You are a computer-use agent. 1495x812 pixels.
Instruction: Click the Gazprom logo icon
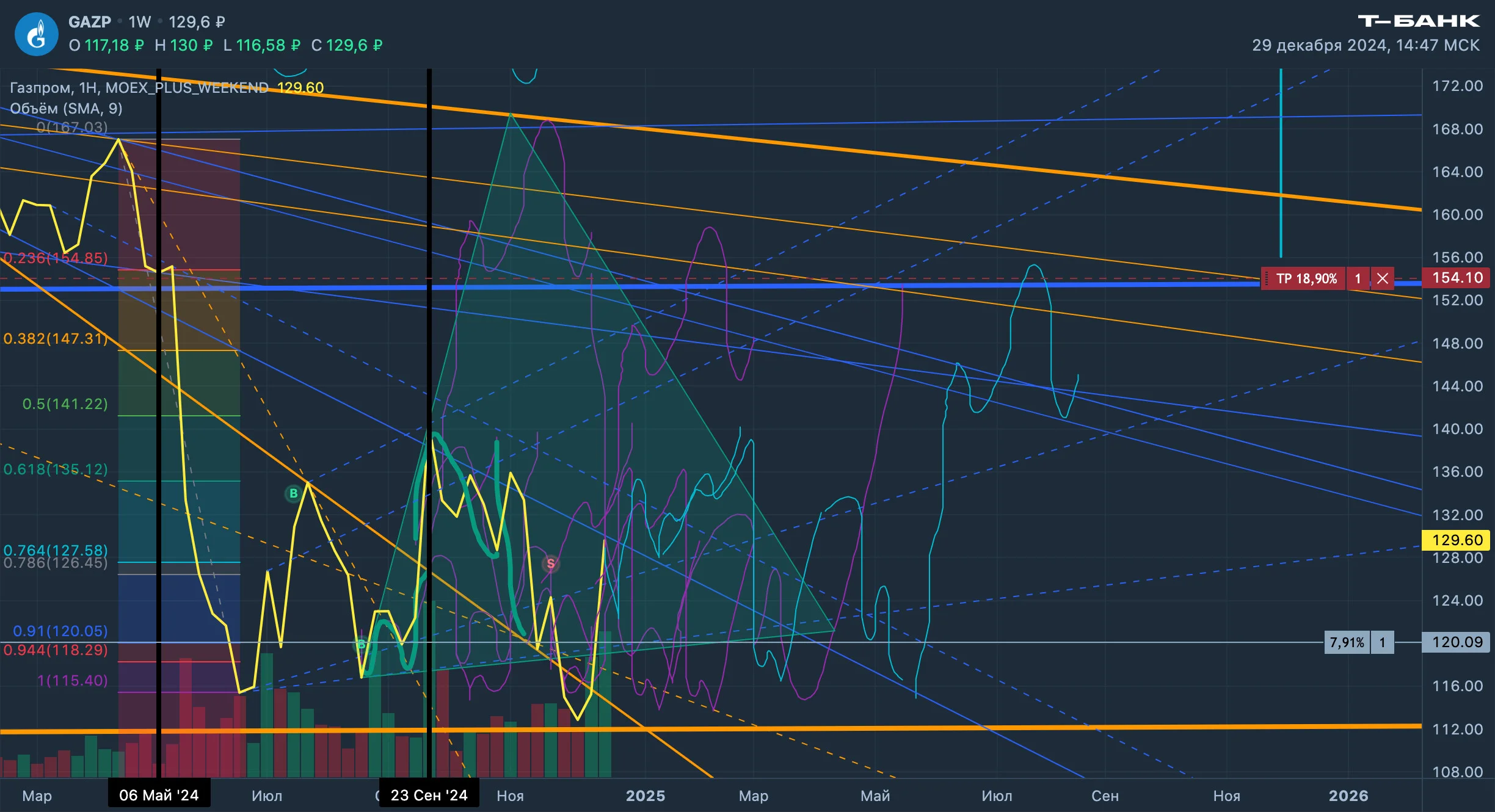pos(37,34)
